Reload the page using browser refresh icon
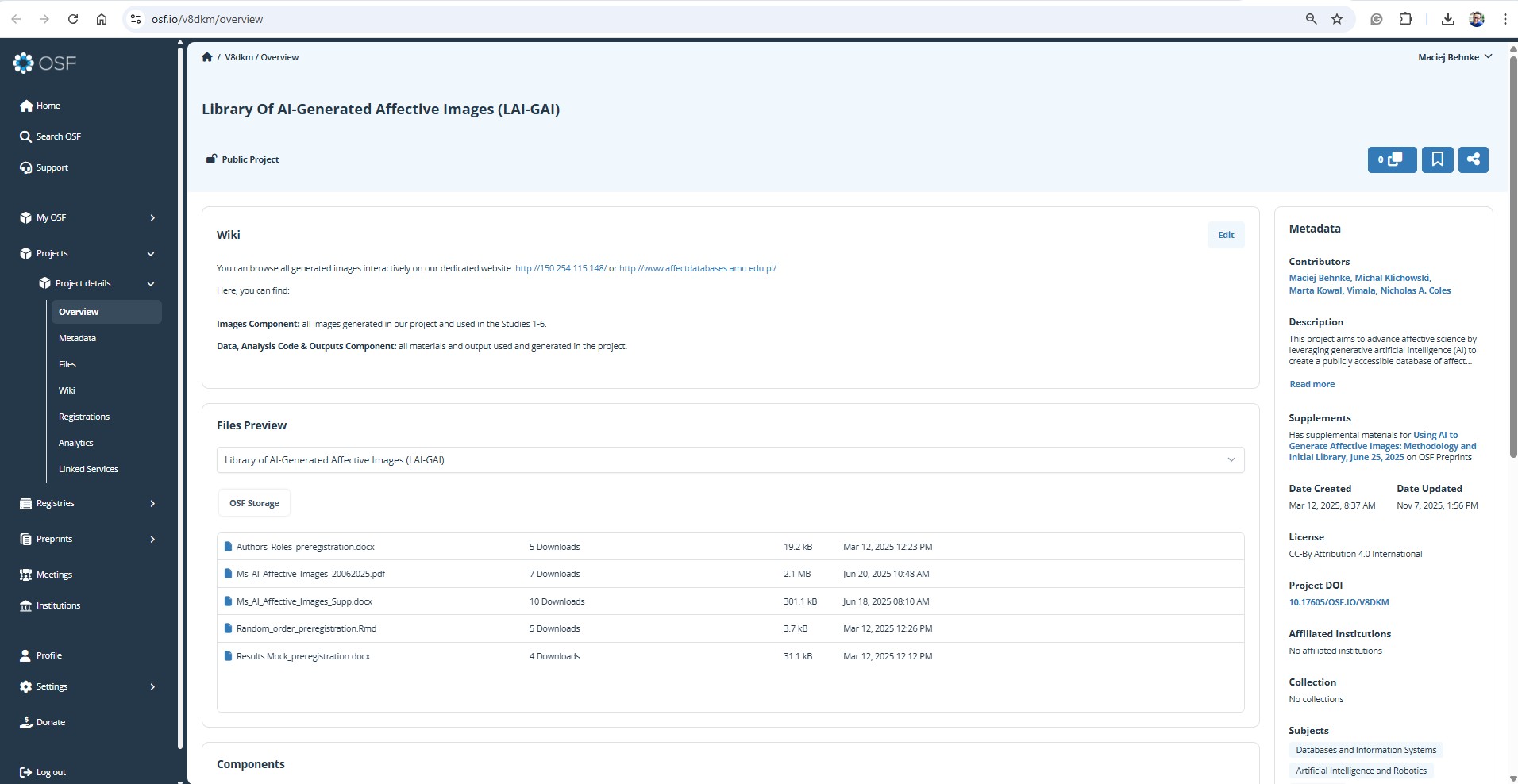This screenshot has height=784, width=1518. (73, 19)
